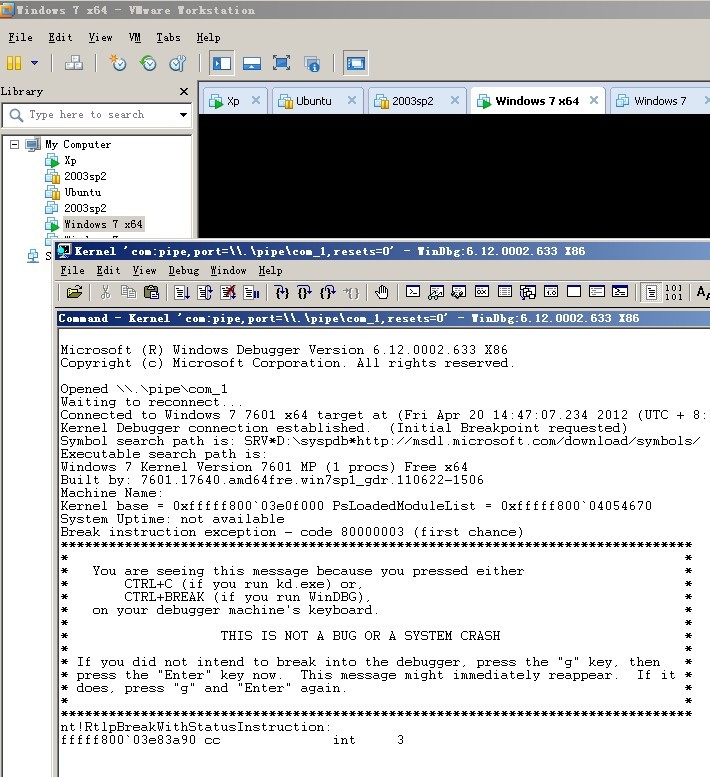Click the Break debugger icon
The width and height of the screenshot is (710, 777).
pyautogui.click(x=251, y=292)
